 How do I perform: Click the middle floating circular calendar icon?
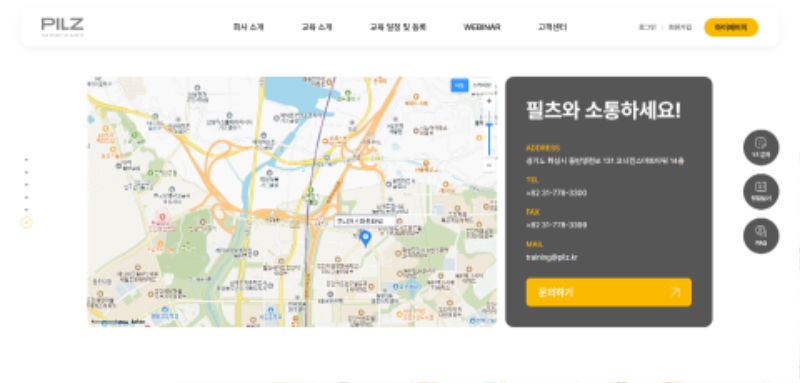point(761,192)
